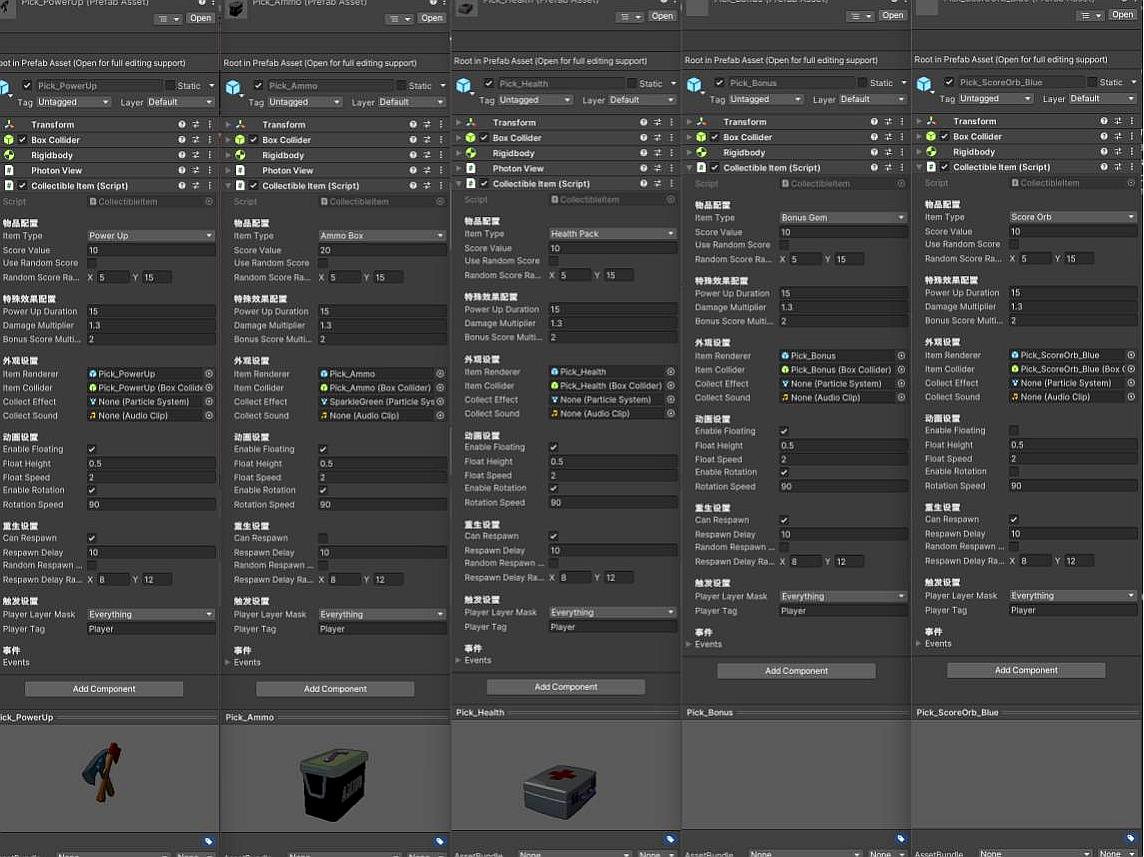Open Box Collider preset settings in Pick_Ammo
This screenshot has height=857, width=1144.
pos(426,140)
